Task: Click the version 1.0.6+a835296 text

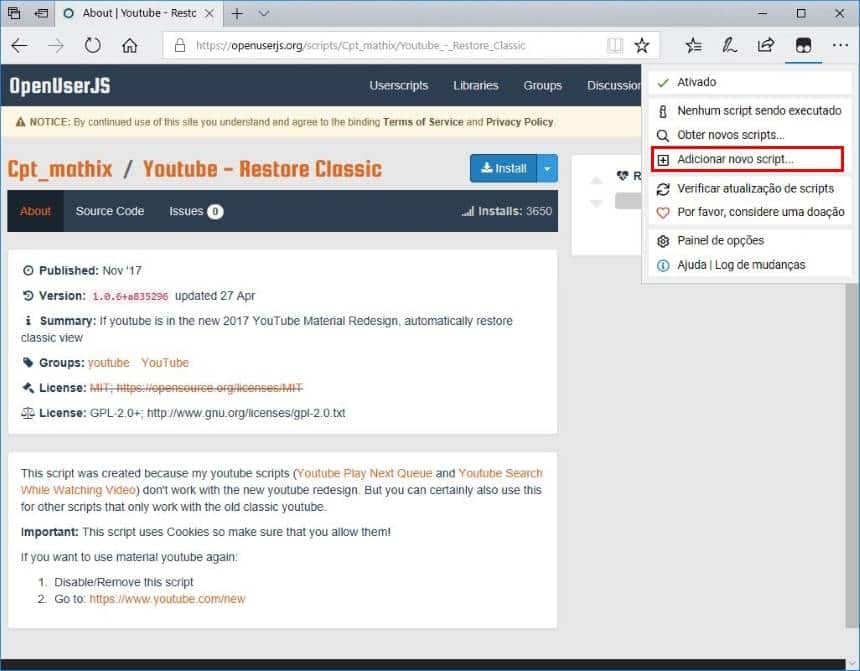Action: click(x=131, y=296)
